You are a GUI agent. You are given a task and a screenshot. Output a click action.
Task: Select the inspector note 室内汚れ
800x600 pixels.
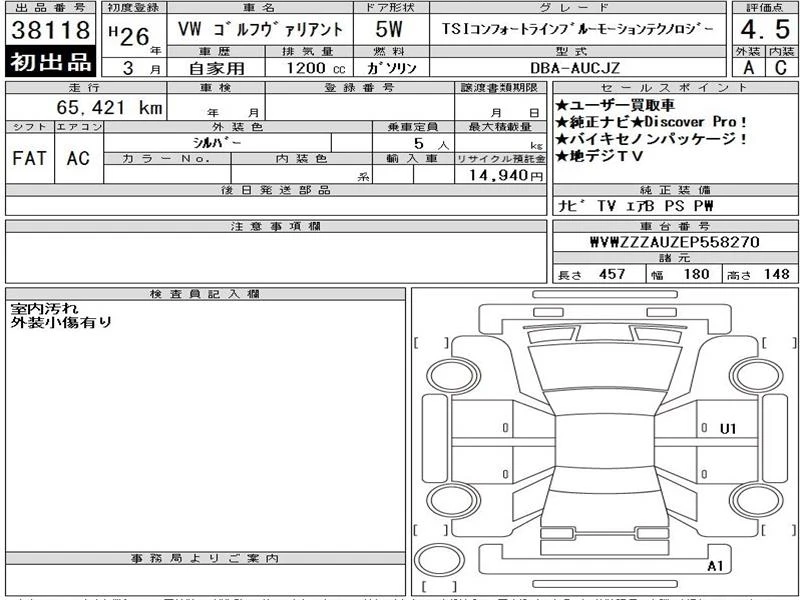[44, 308]
